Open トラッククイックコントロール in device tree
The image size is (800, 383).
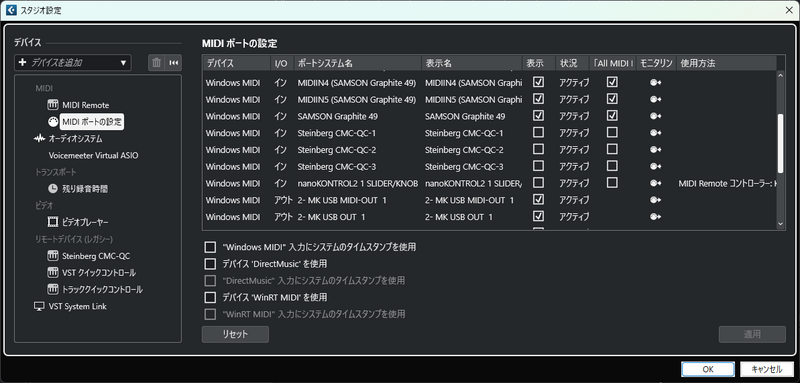click(102, 290)
